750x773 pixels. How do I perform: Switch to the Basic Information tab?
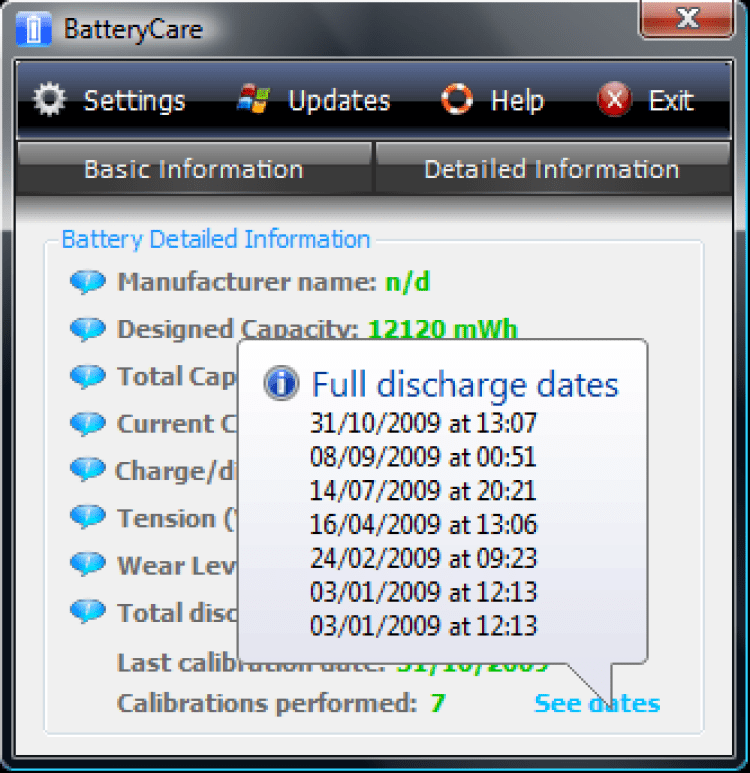[x=194, y=168]
